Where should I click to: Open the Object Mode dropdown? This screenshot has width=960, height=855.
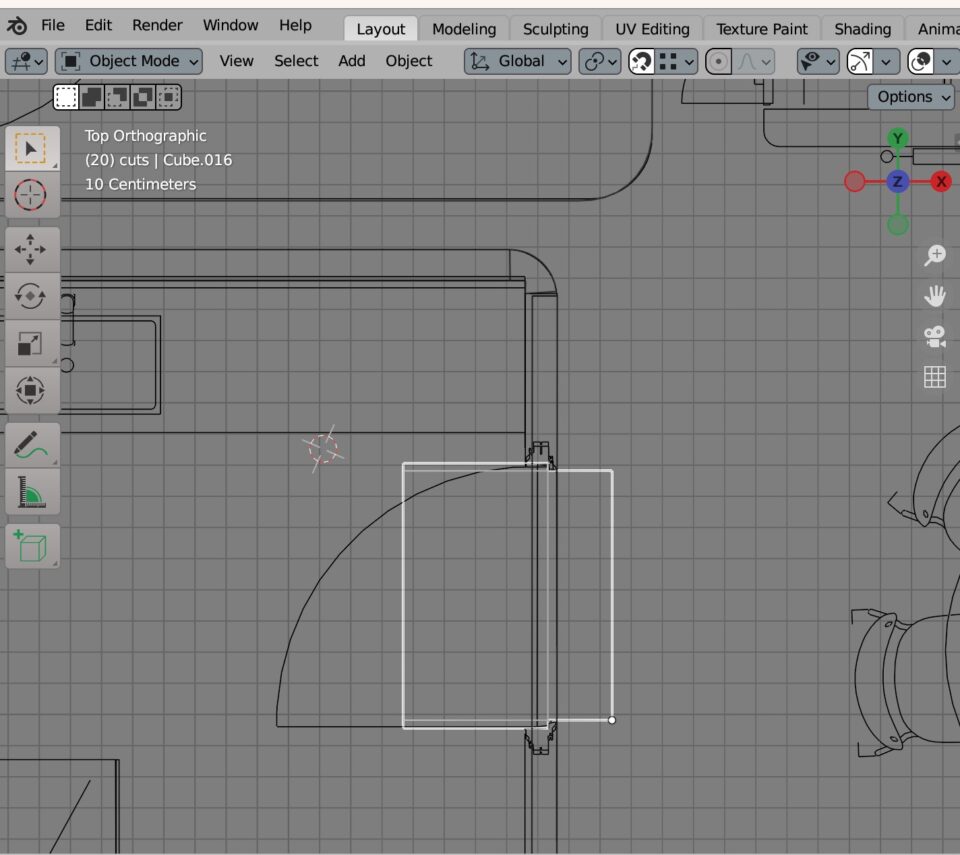(129, 62)
